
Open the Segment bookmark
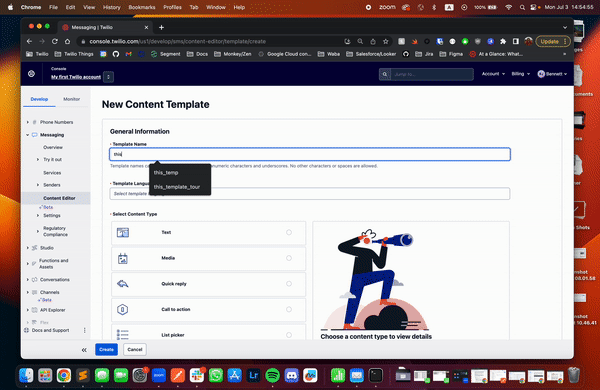165,54
